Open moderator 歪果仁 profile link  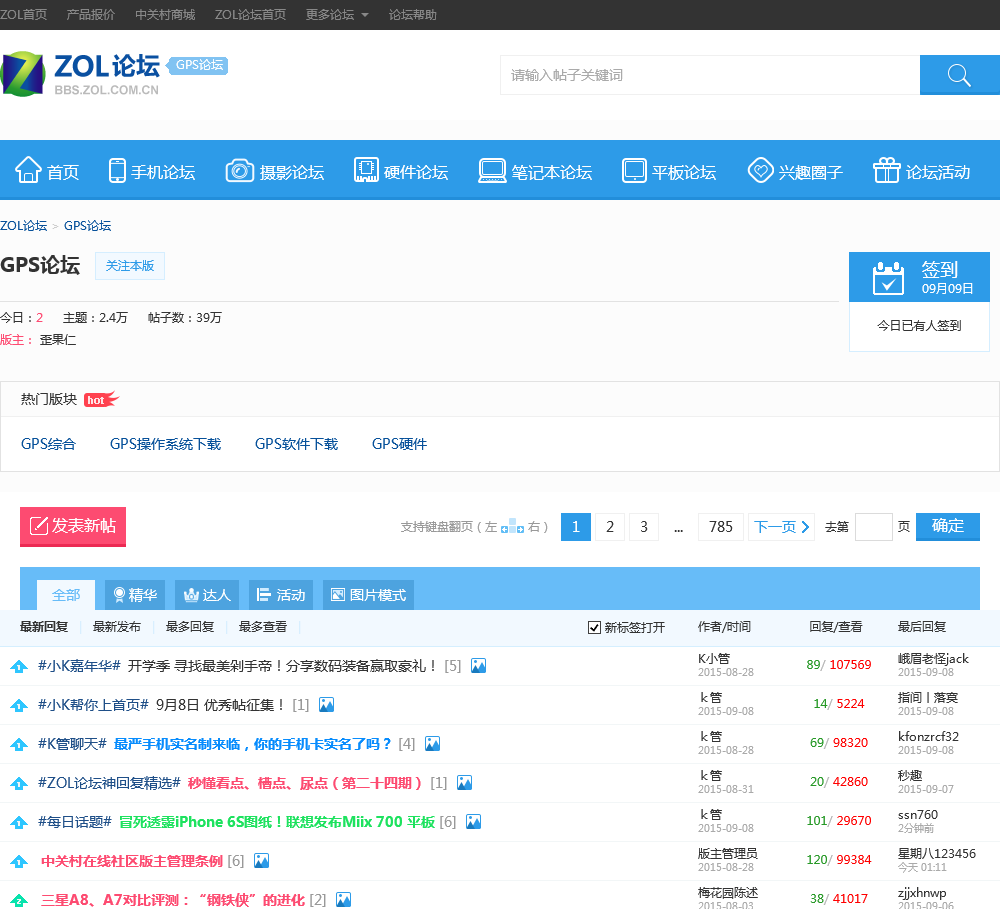[x=57, y=340]
